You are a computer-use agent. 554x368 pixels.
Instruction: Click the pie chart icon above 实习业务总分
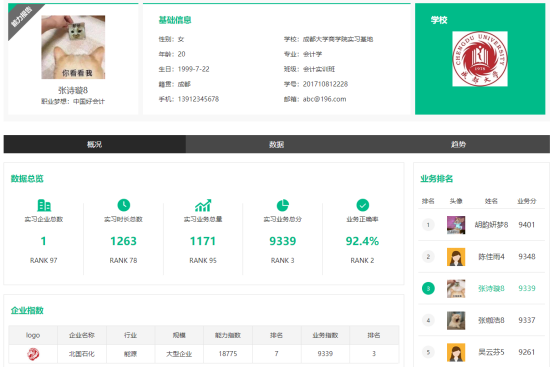point(283,205)
